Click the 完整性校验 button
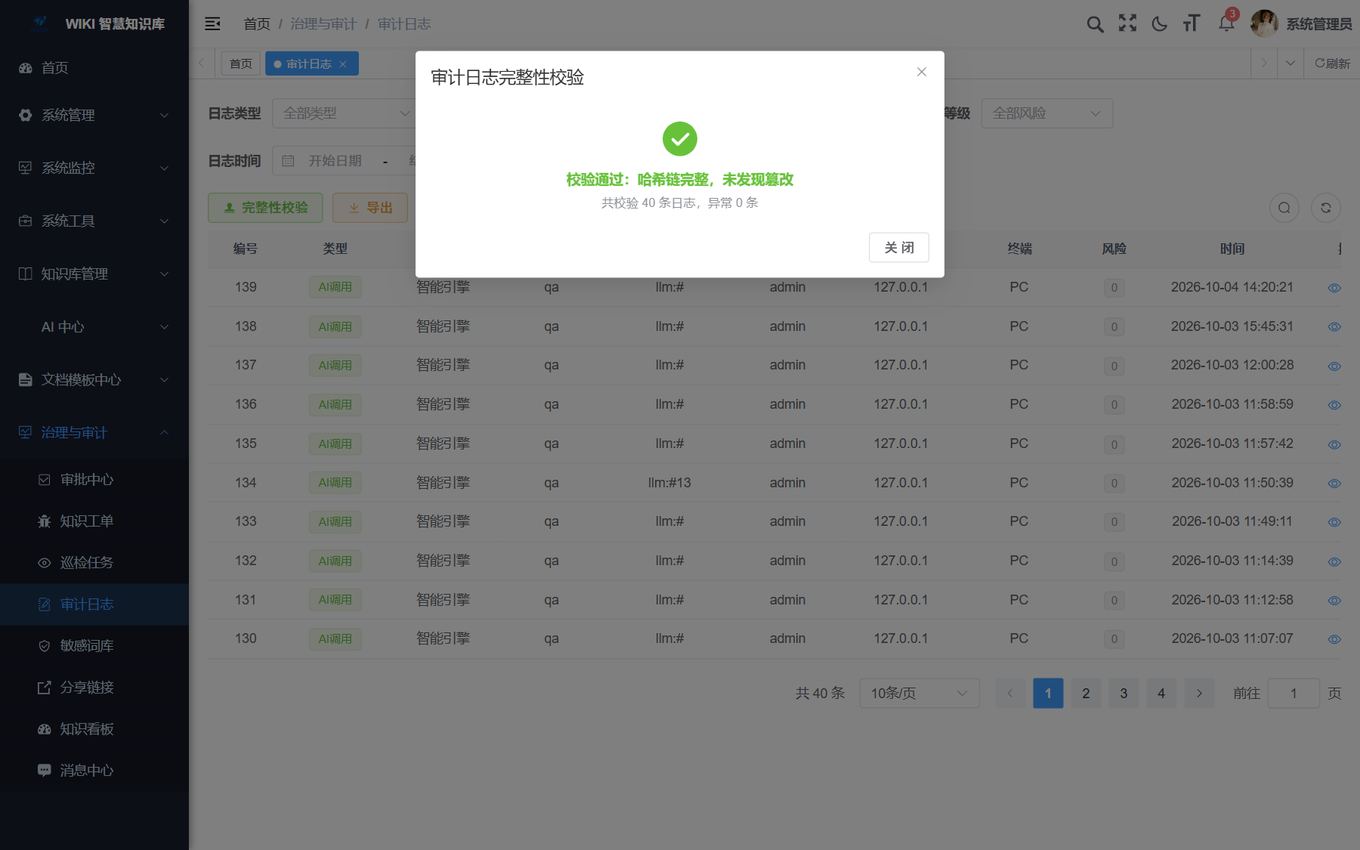 (265, 208)
